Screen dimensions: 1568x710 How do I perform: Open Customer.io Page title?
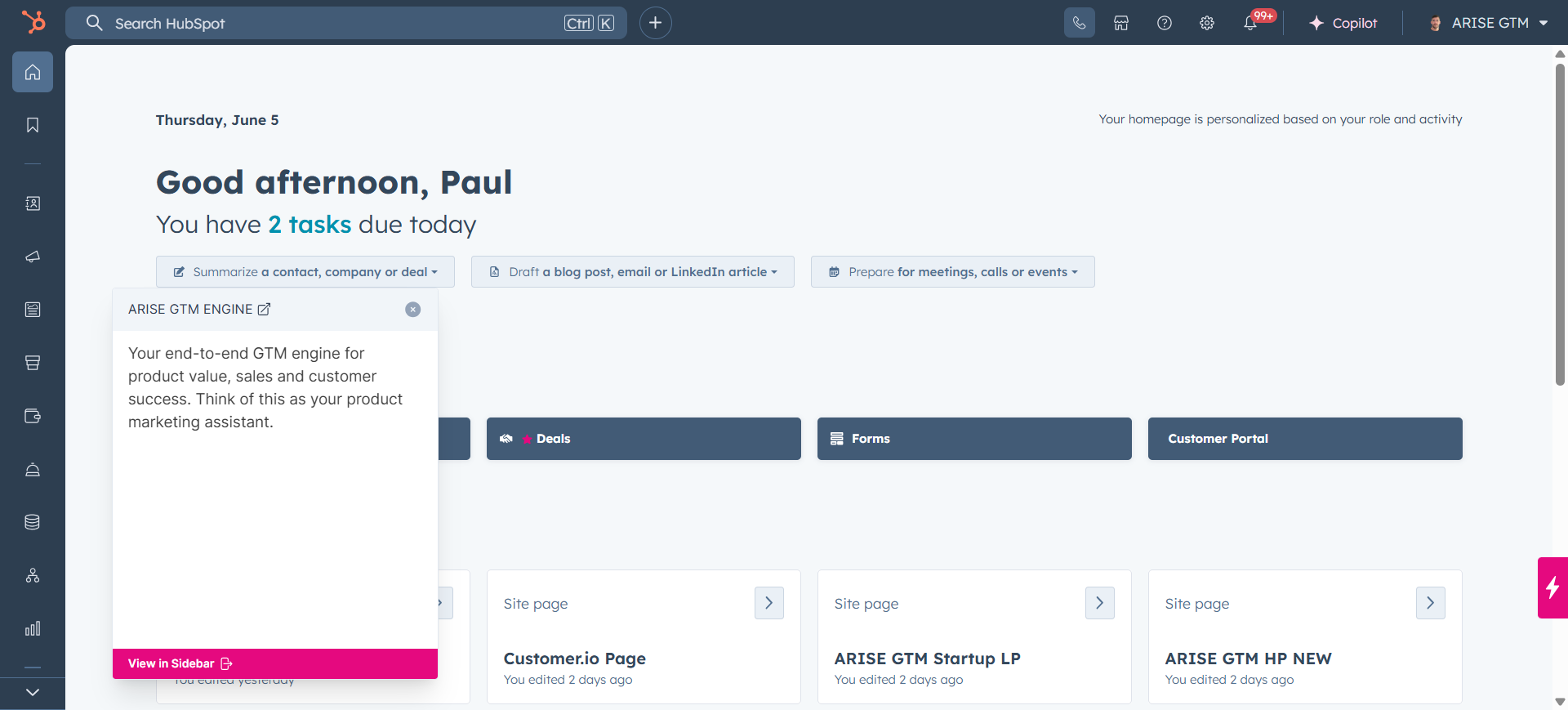tap(575, 659)
